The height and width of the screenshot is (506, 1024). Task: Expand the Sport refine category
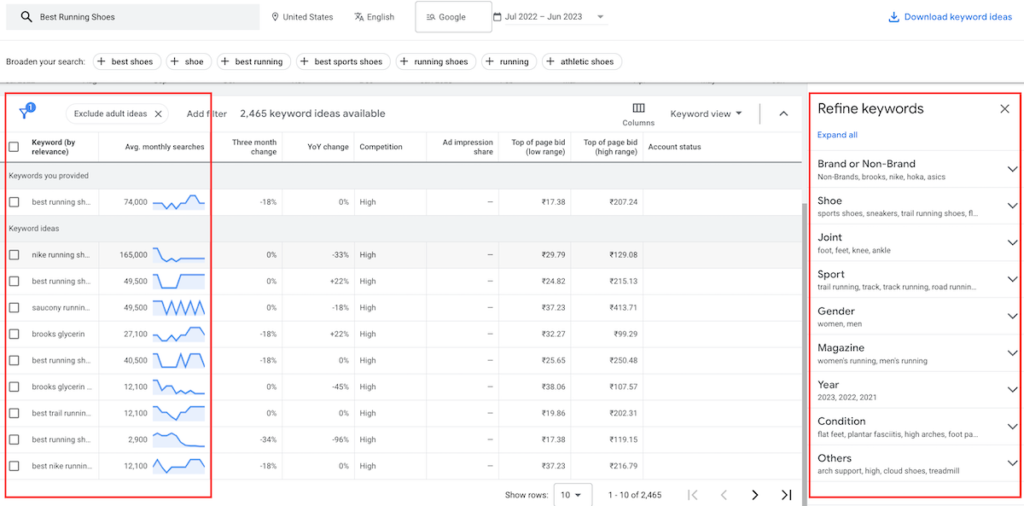(1012, 279)
